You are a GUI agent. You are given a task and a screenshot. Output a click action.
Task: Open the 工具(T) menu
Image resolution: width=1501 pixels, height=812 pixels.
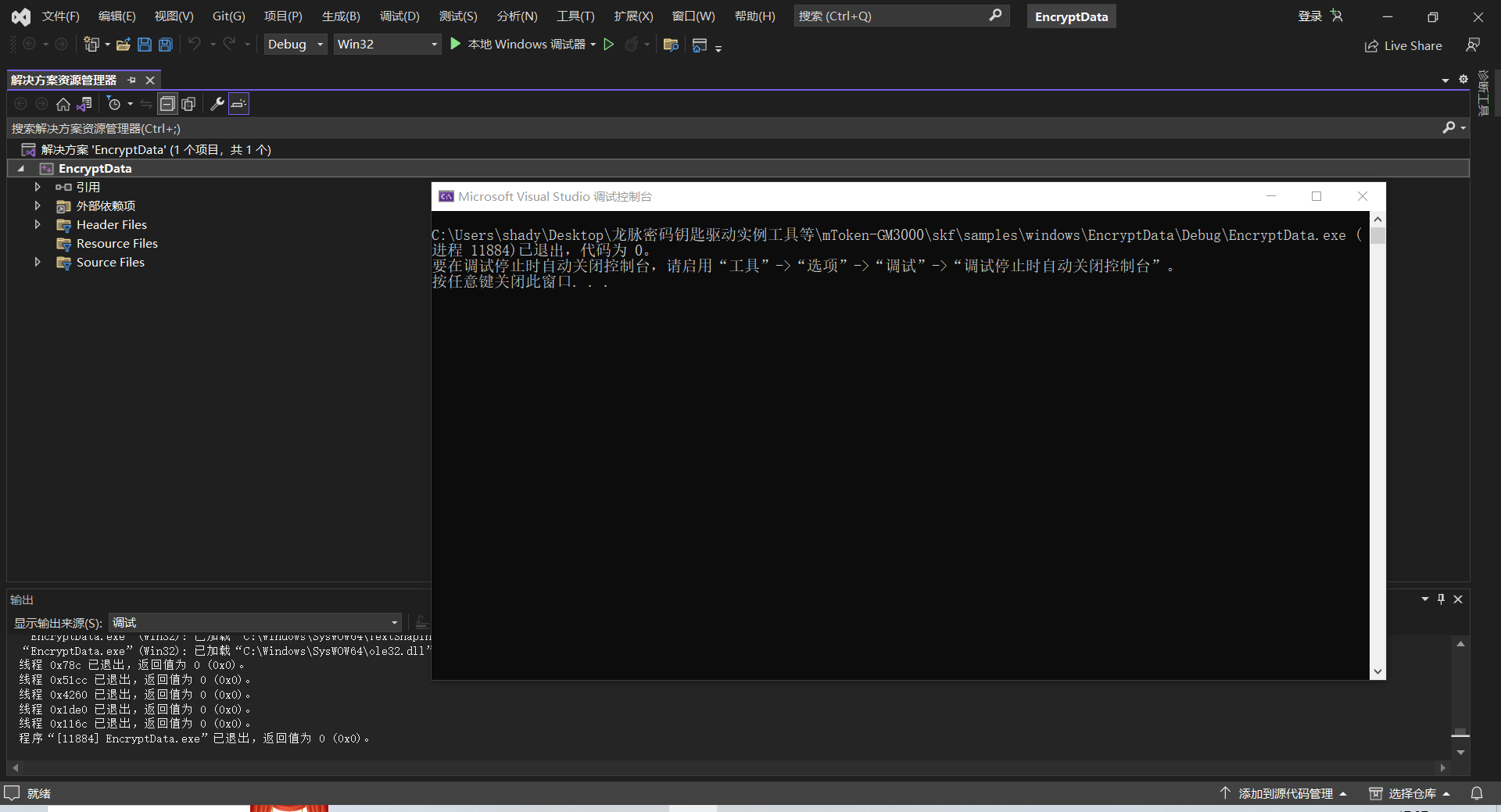[575, 16]
